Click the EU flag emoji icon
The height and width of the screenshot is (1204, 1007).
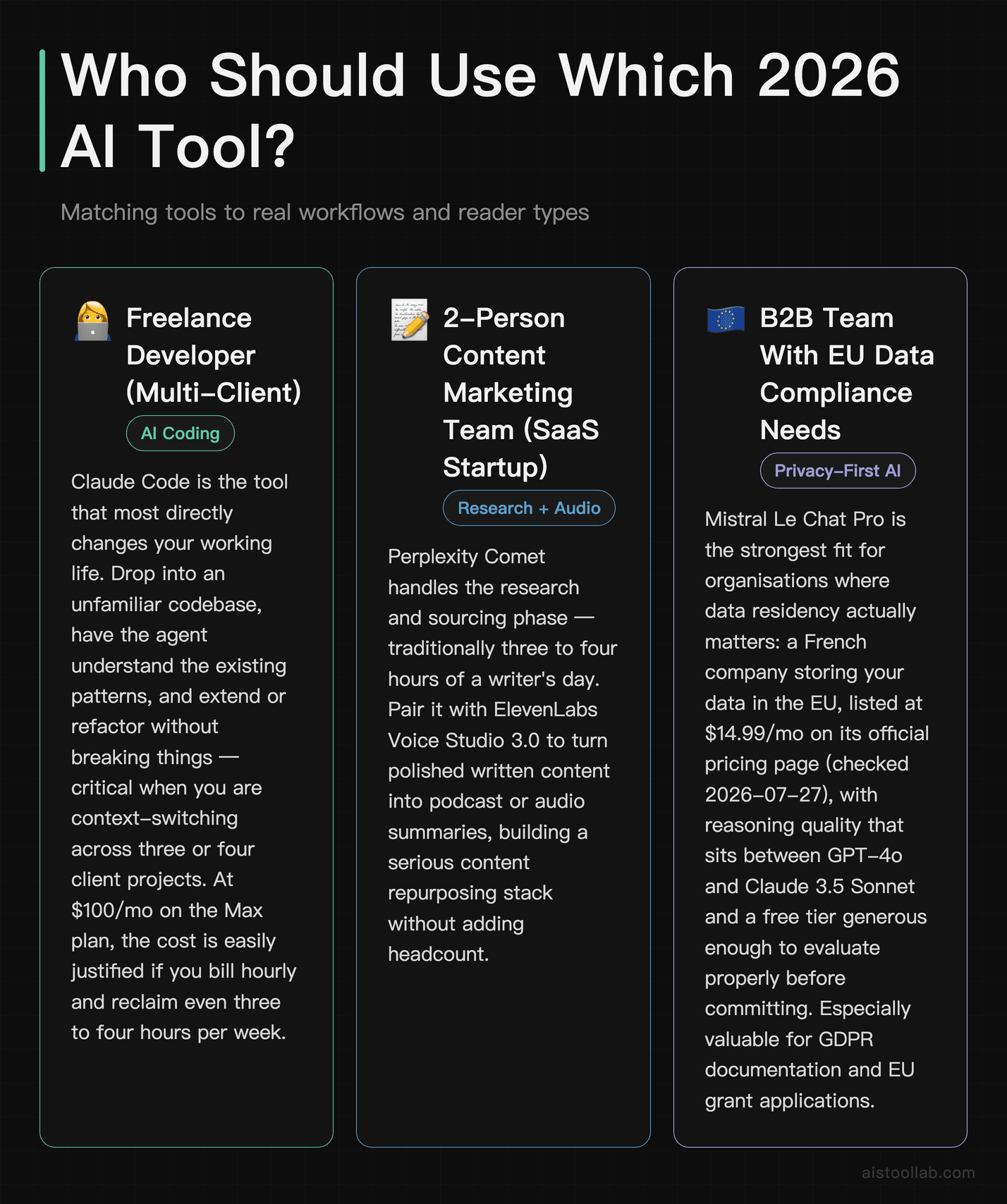(726, 319)
